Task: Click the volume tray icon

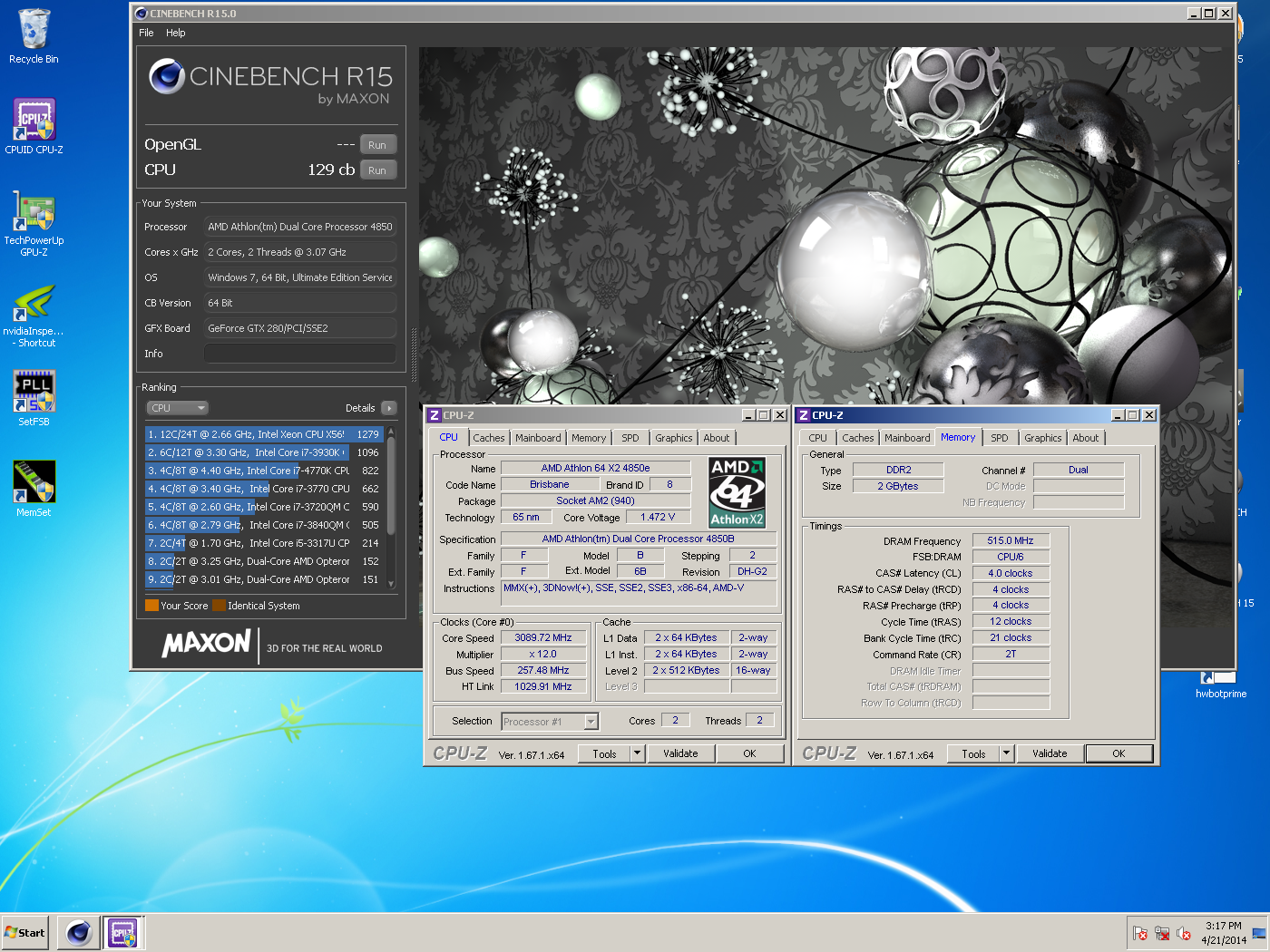Action: click(1184, 933)
